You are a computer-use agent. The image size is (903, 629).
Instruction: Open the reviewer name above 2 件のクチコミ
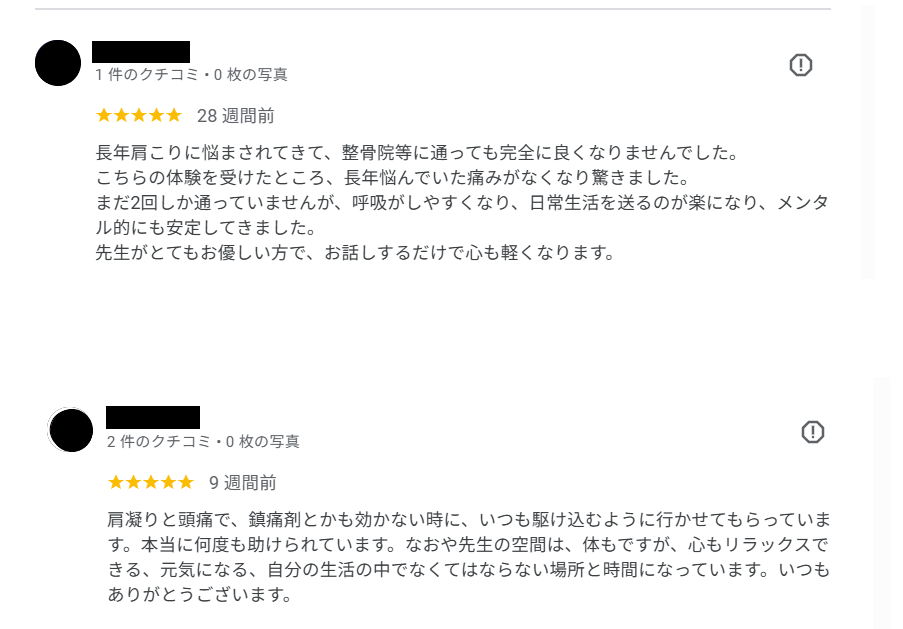pyautogui.click(x=153, y=417)
